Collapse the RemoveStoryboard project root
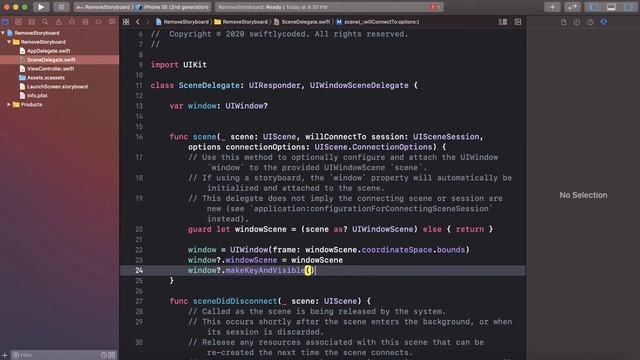Screen dimensions: 640x360 (x=3, y=33)
